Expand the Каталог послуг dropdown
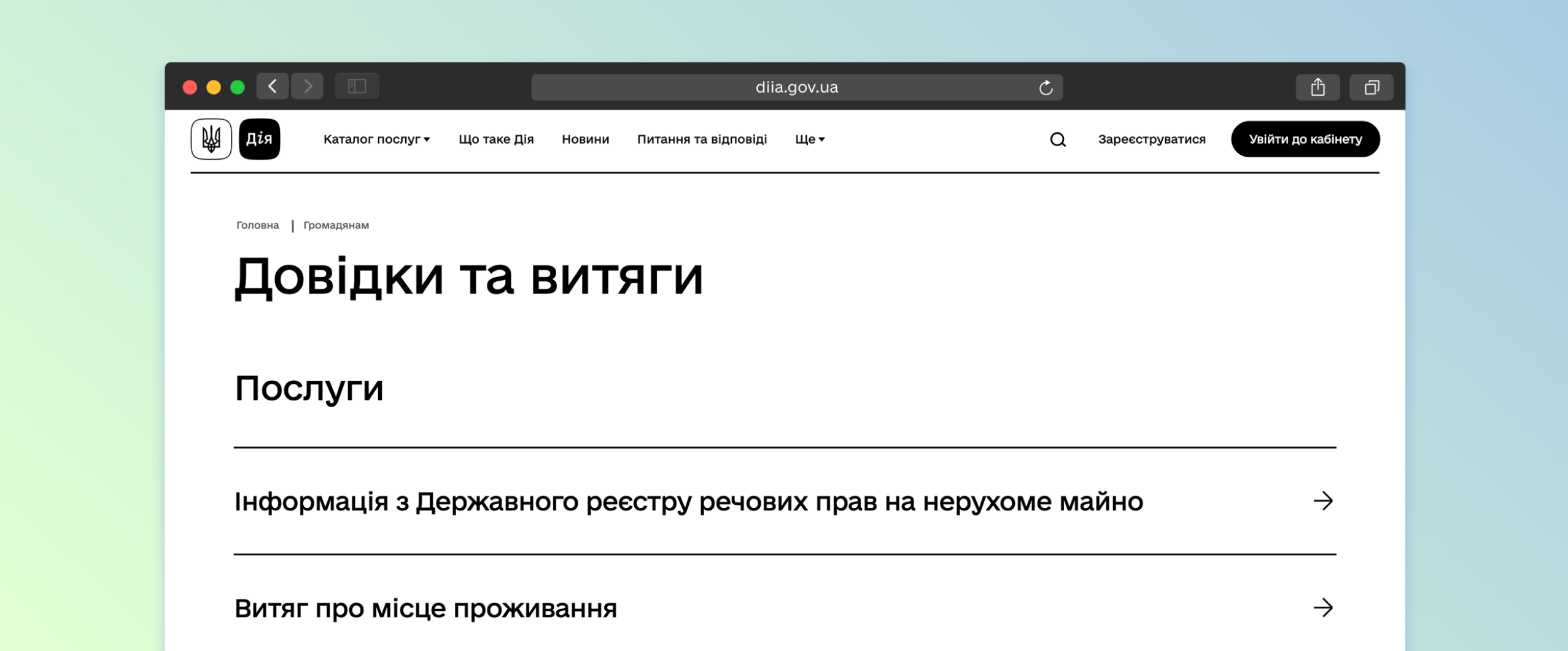The image size is (1568, 651). click(376, 139)
